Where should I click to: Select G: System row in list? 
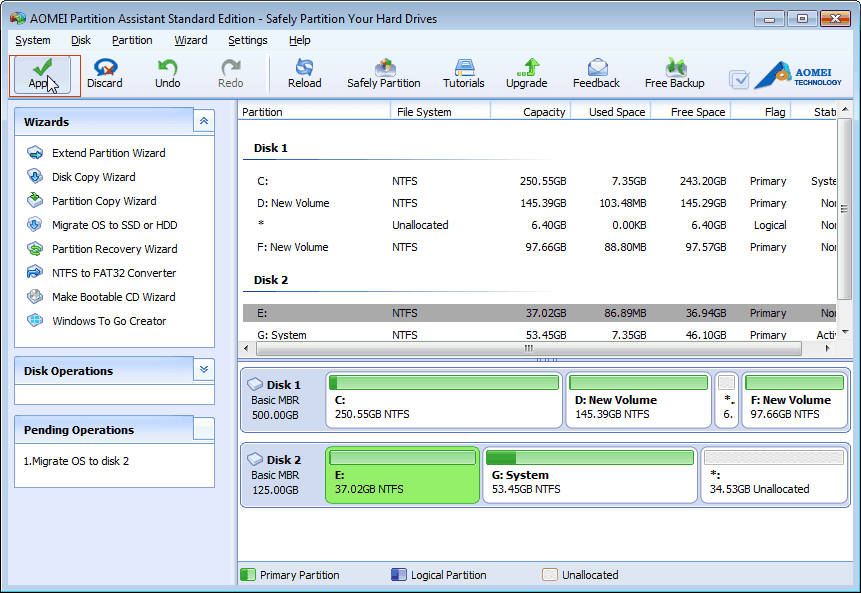pyautogui.click(x=539, y=334)
